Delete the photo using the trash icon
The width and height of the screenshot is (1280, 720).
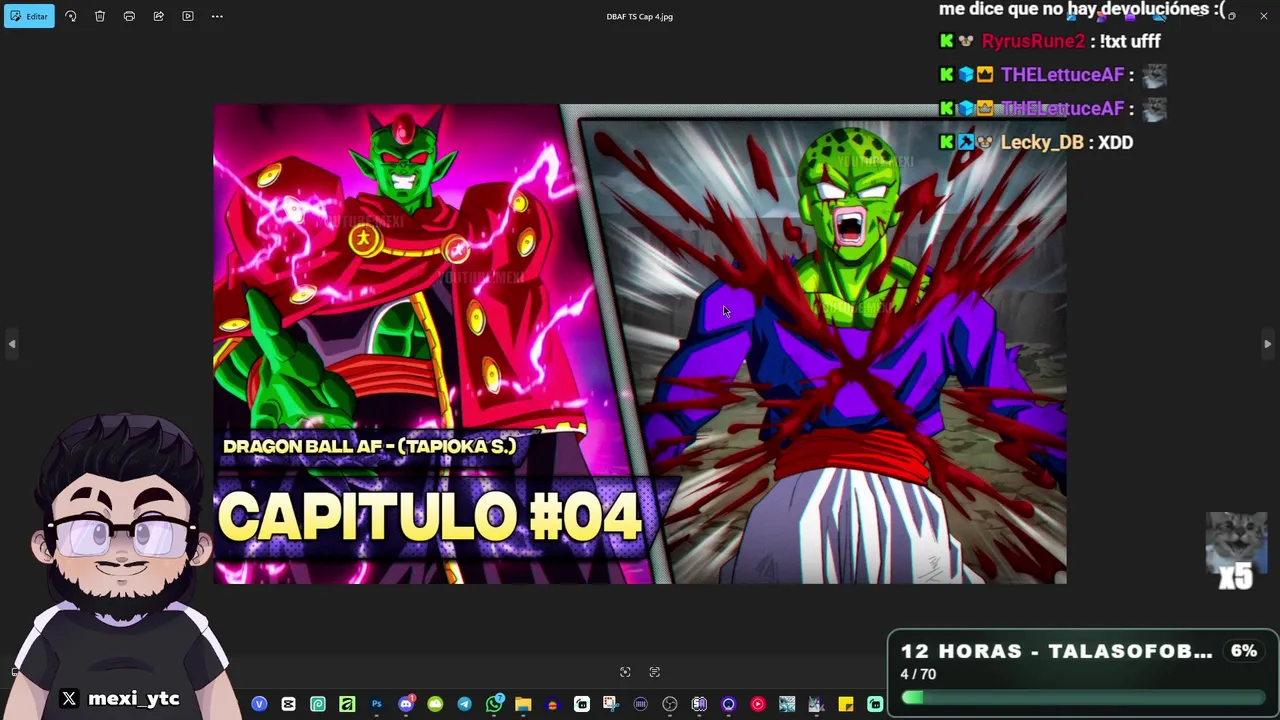point(100,16)
